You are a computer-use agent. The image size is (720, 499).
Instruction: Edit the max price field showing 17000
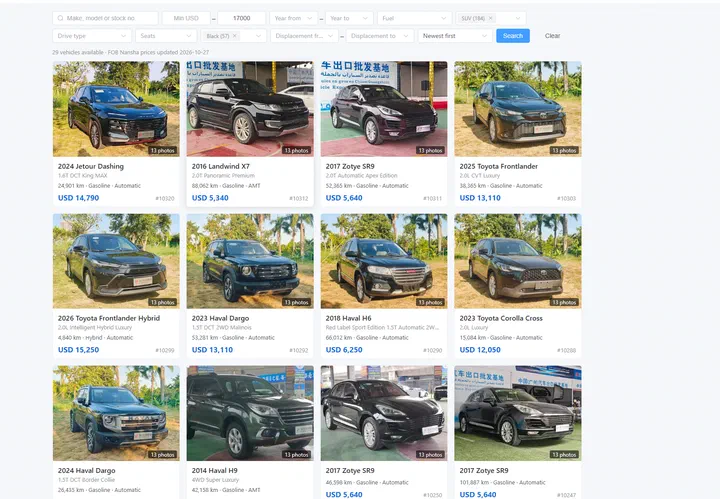click(242, 18)
